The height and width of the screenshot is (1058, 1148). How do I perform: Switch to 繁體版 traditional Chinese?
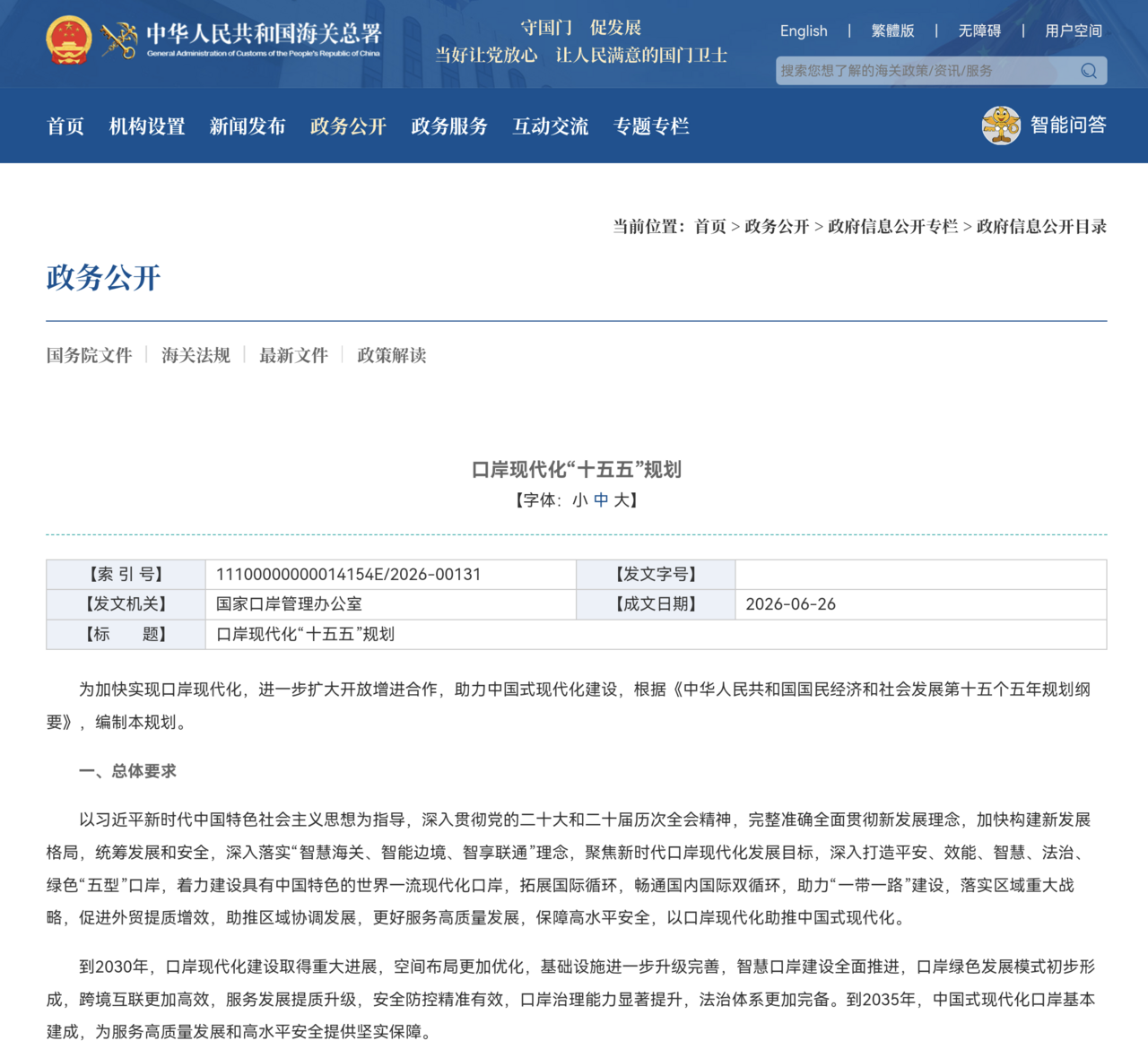(893, 30)
